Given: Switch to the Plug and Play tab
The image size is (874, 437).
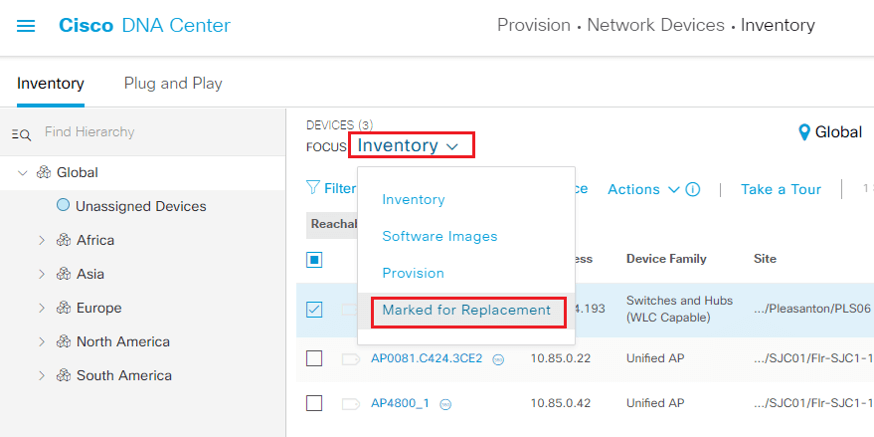Looking at the screenshot, I should (x=173, y=84).
